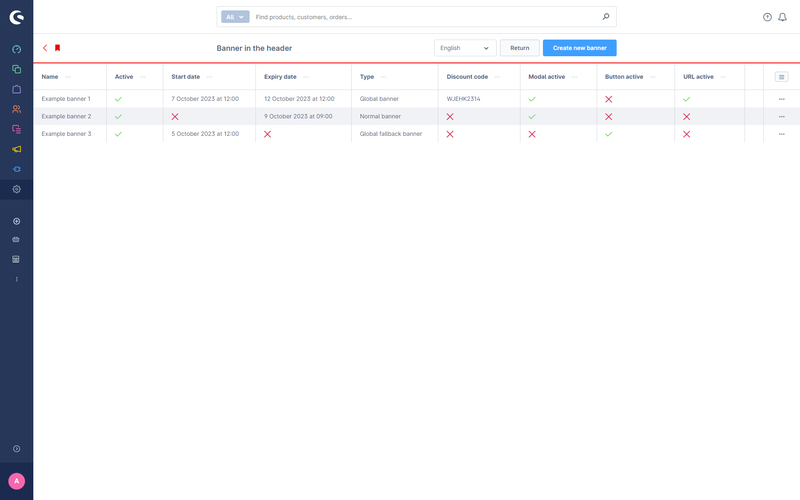Open the row actions menu for Example banner 2
This screenshot has width=800, height=500.
coord(781,117)
